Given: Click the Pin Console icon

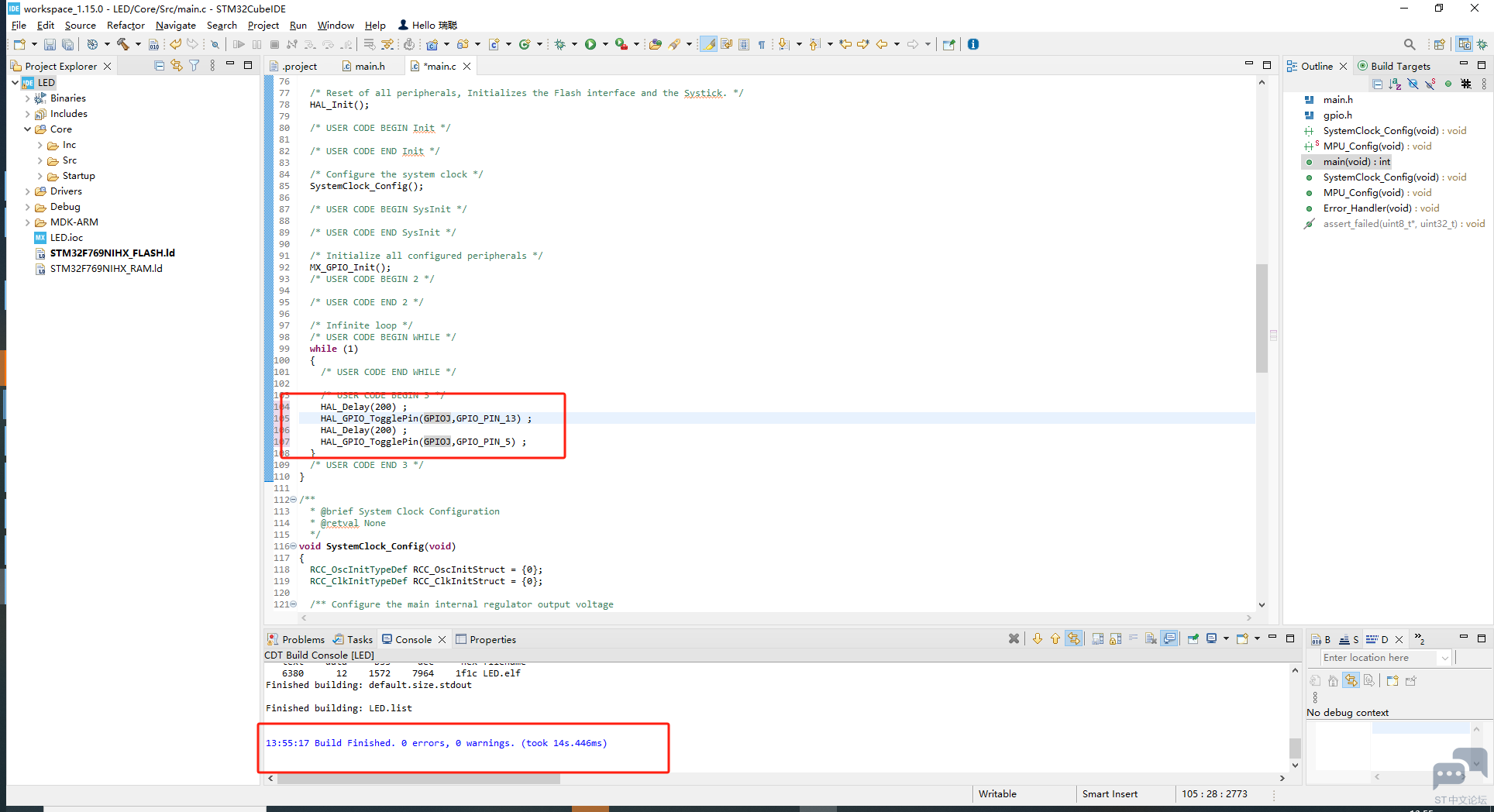Looking at the screenshot, I should (x=1193, y=638).
